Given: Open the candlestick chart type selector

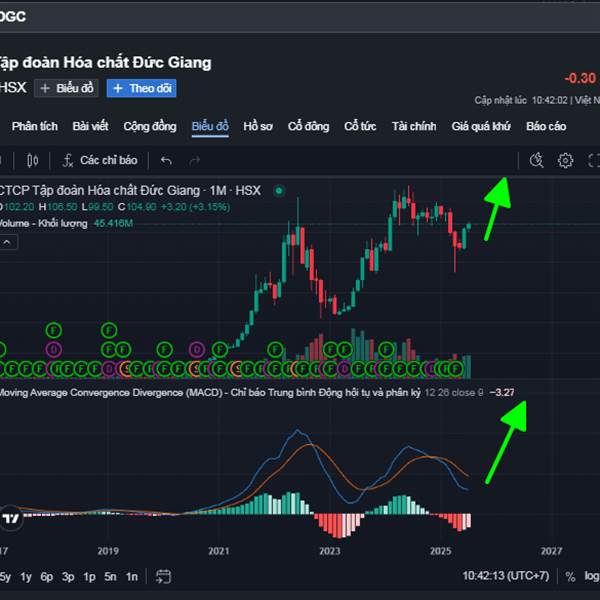Looking at the screenshot, I should pyautogui.click(x=33, y=161).
